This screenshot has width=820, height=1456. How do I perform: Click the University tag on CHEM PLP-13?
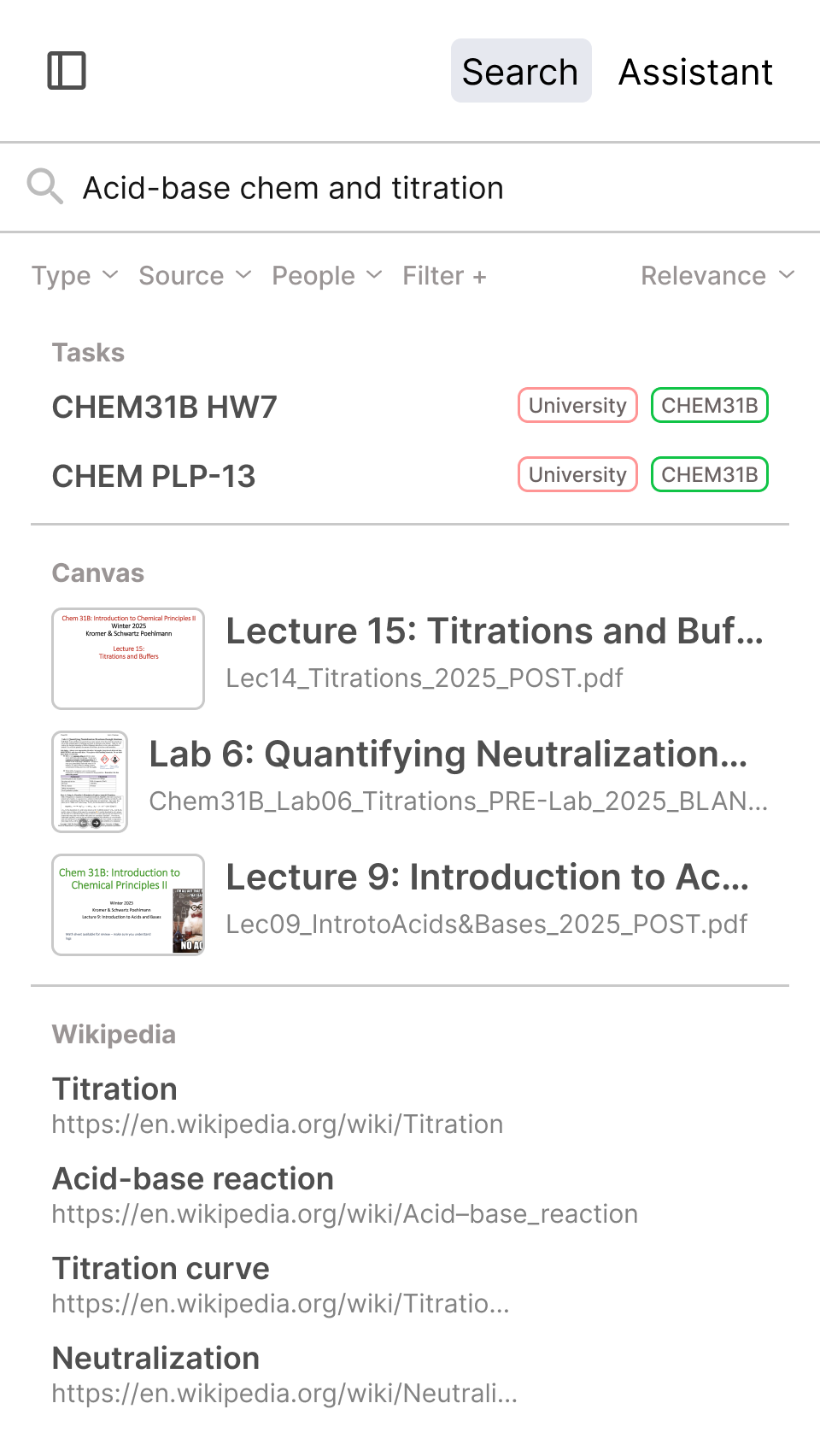pyautogui.click(x=577, y=475)
